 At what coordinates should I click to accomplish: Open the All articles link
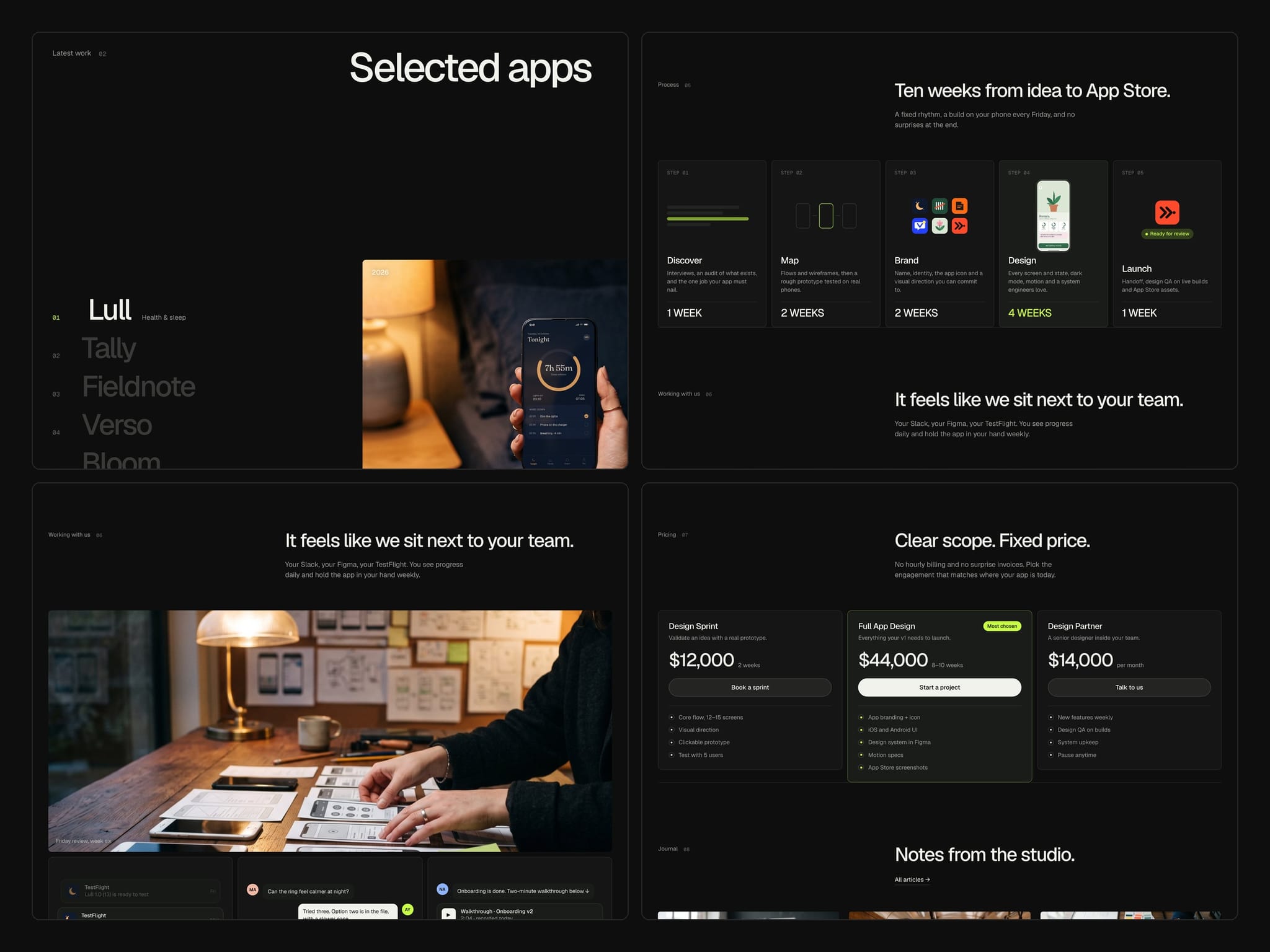pos(912,879)
